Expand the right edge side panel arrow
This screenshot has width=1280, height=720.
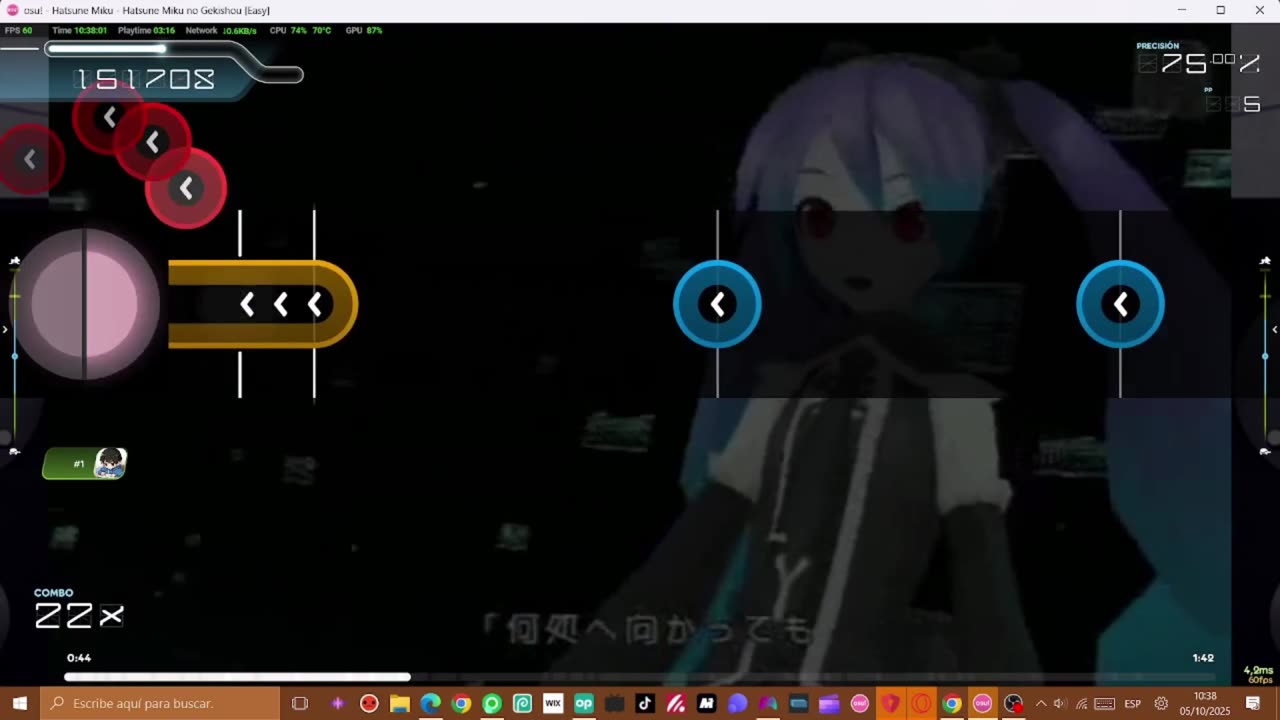pyautogui.click(x=1274, y=329)
